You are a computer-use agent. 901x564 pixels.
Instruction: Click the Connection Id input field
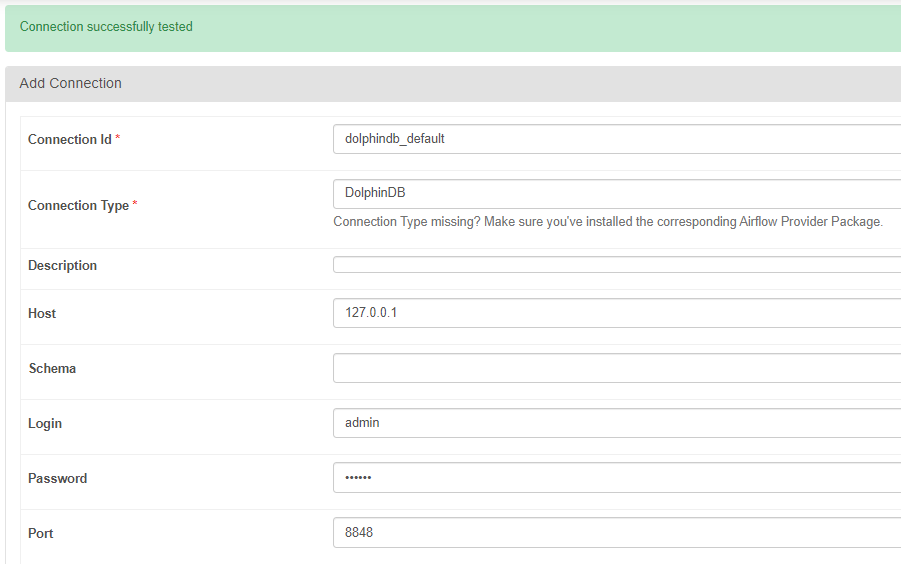coord(617,139)
